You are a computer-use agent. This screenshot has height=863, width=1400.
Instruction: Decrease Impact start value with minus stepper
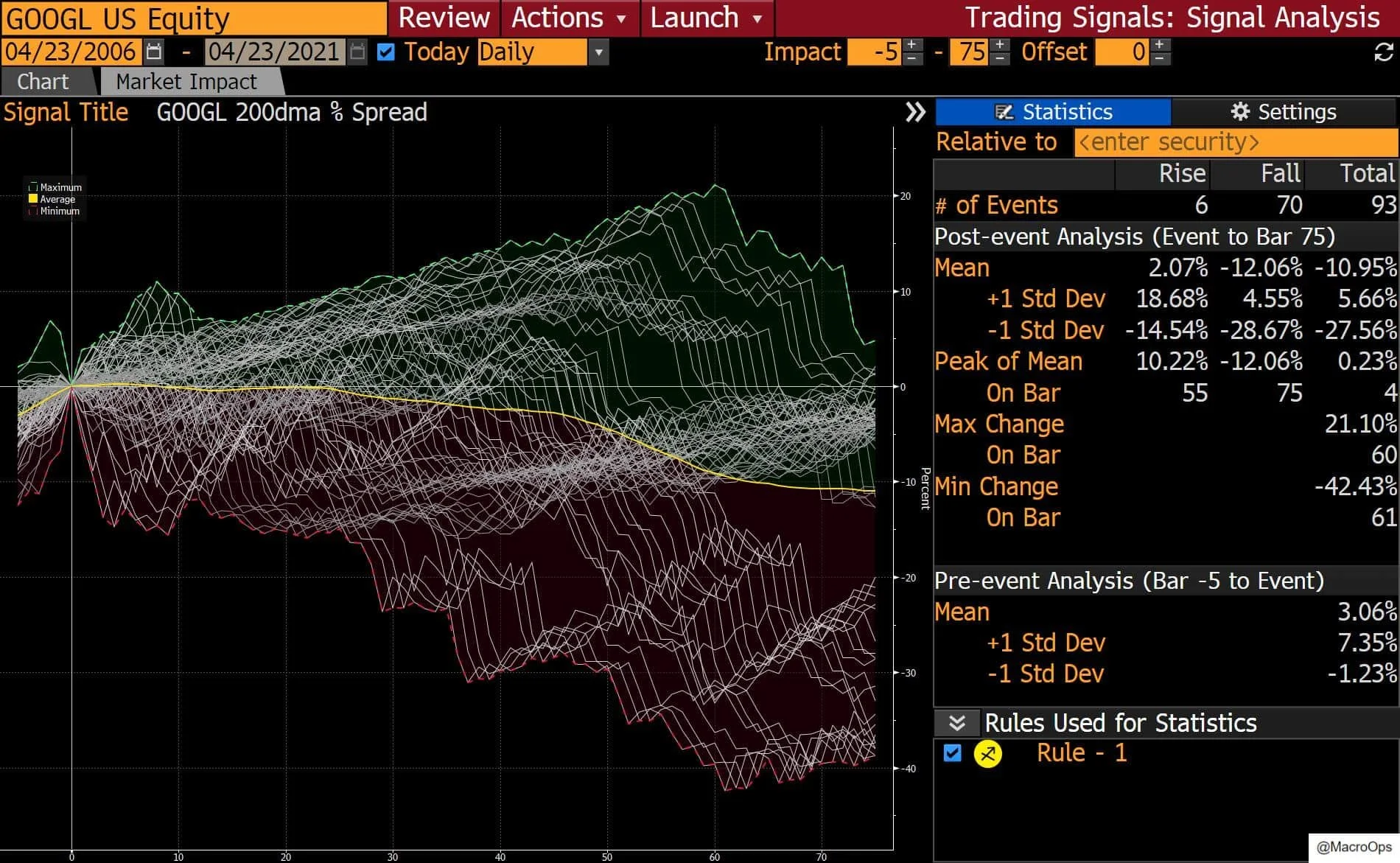[x=912, y=58]
